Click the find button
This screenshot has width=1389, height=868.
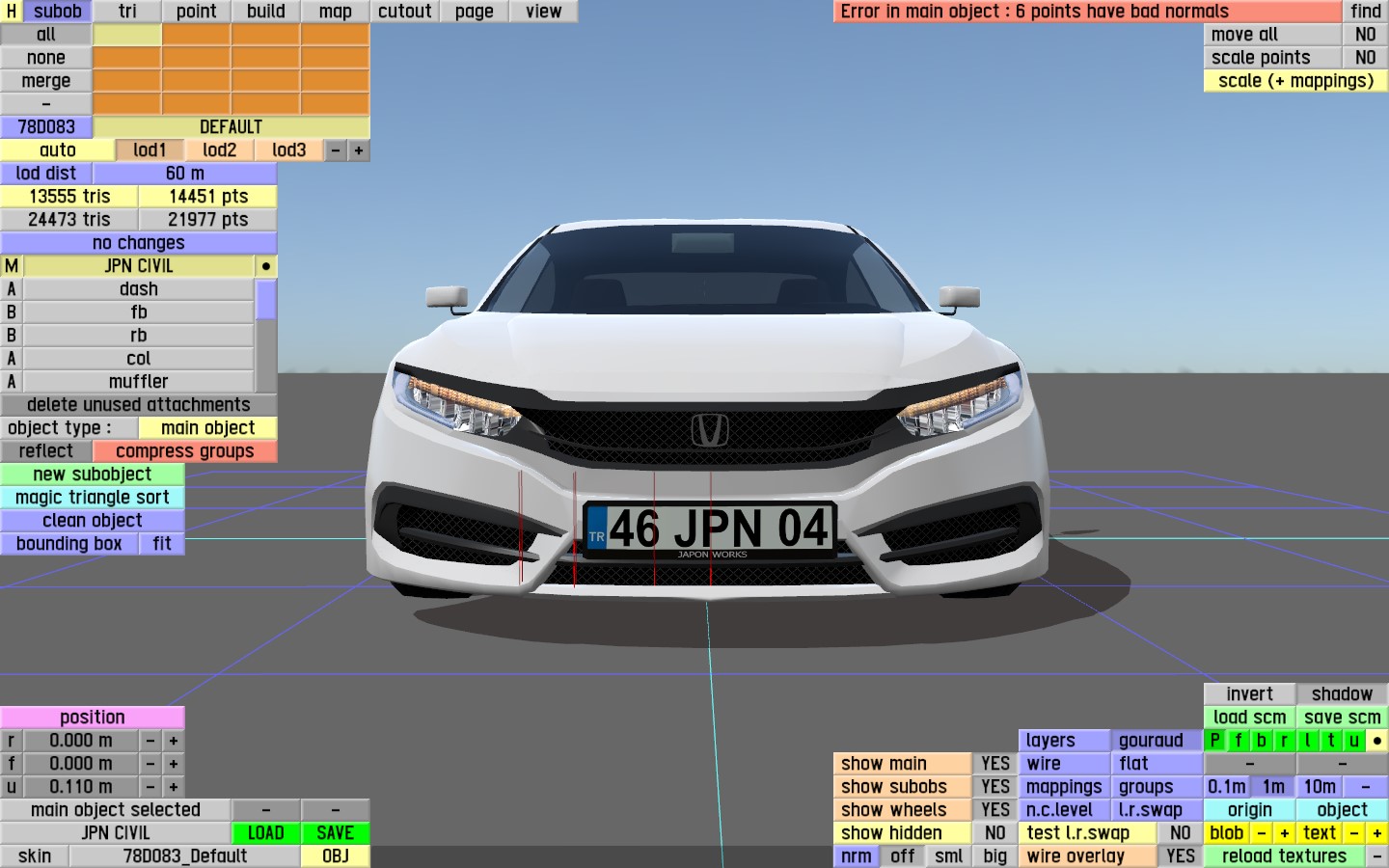[1366, 12]
